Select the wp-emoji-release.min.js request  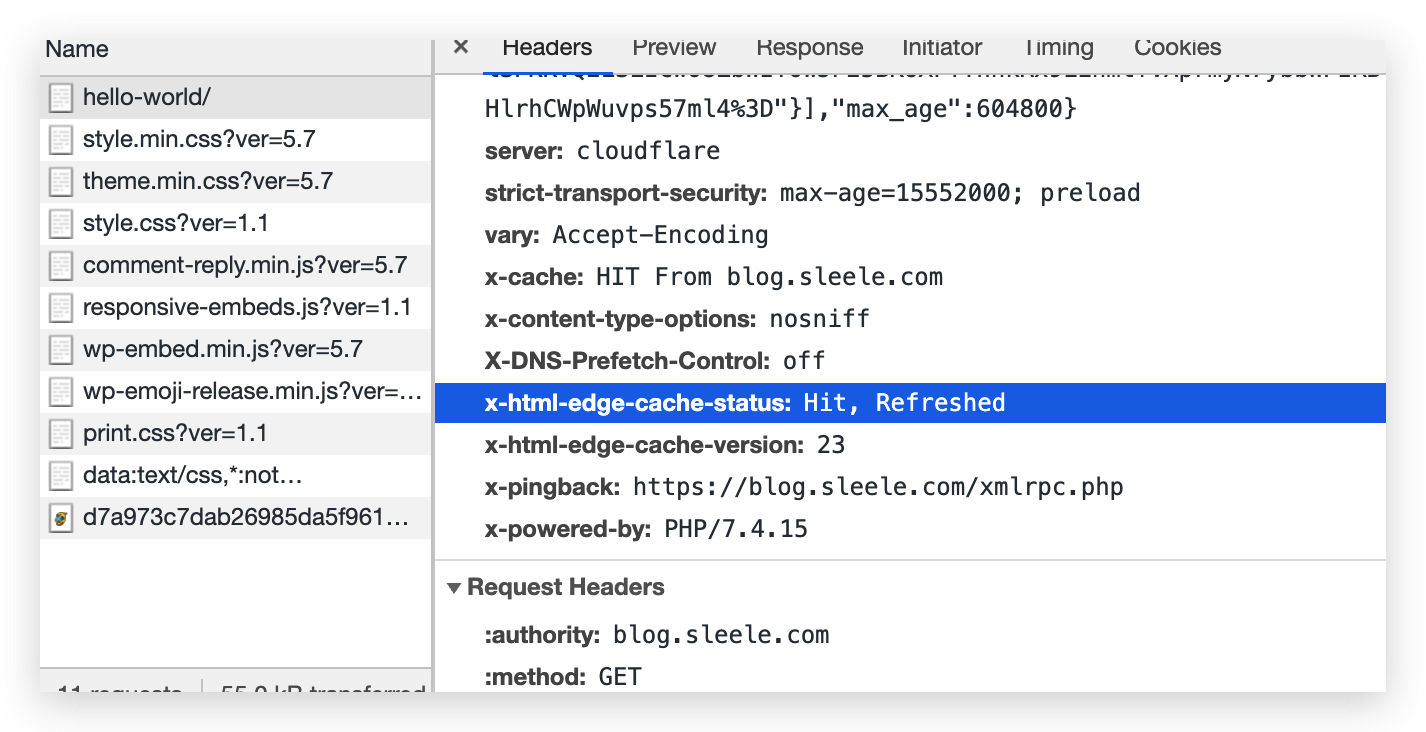(252, 391)
